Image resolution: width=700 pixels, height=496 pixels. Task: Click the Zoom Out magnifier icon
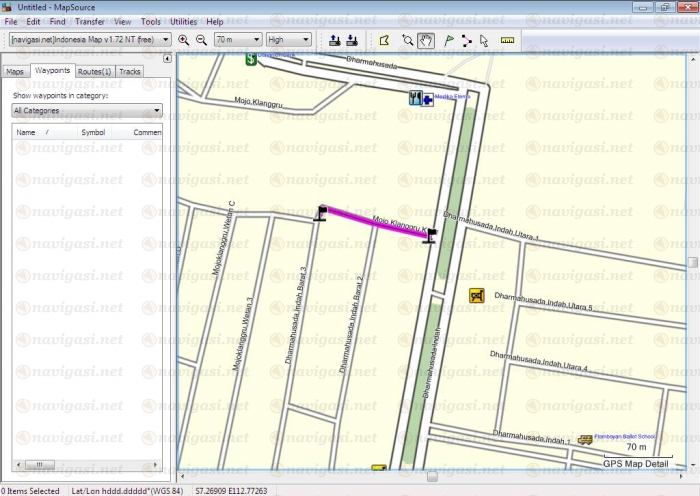[x=201, y=40]
